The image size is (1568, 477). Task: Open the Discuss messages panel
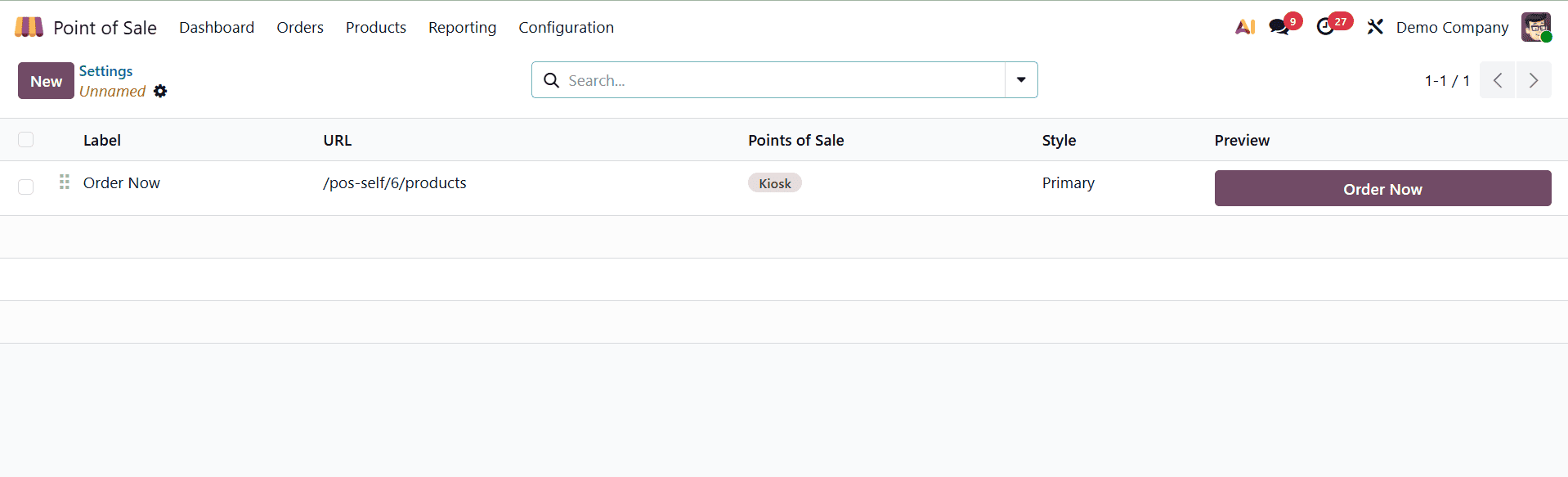coord(1279,27)
